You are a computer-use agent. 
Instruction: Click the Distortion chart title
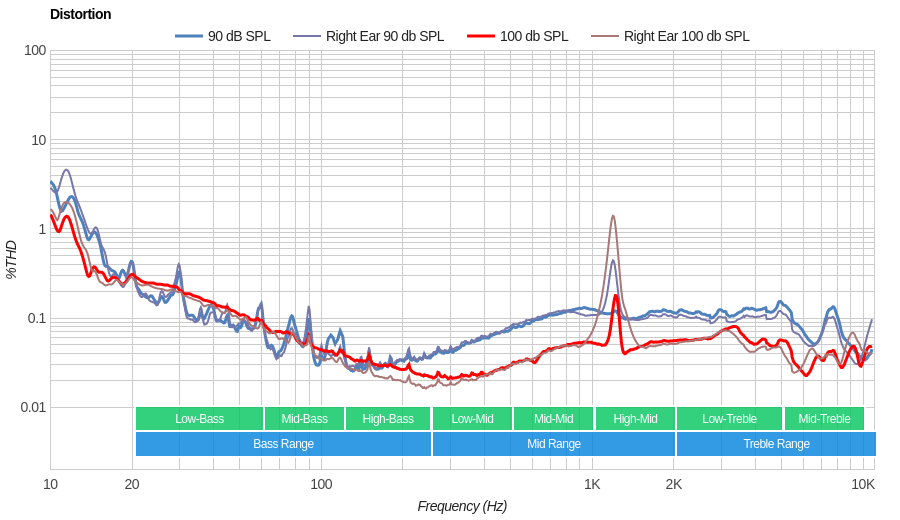pos(81,14)
